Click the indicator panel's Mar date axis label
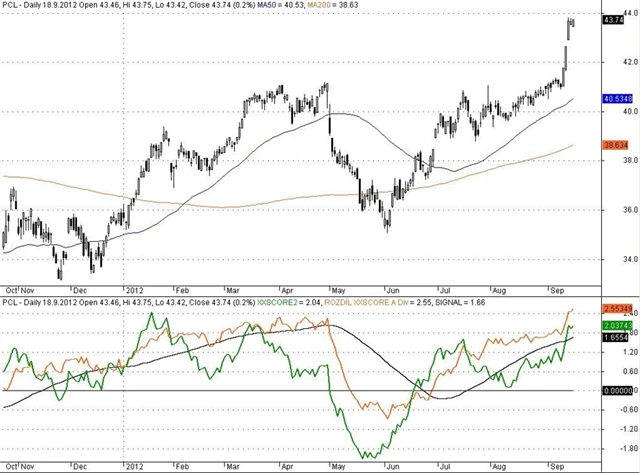 (x=233, y=466)
